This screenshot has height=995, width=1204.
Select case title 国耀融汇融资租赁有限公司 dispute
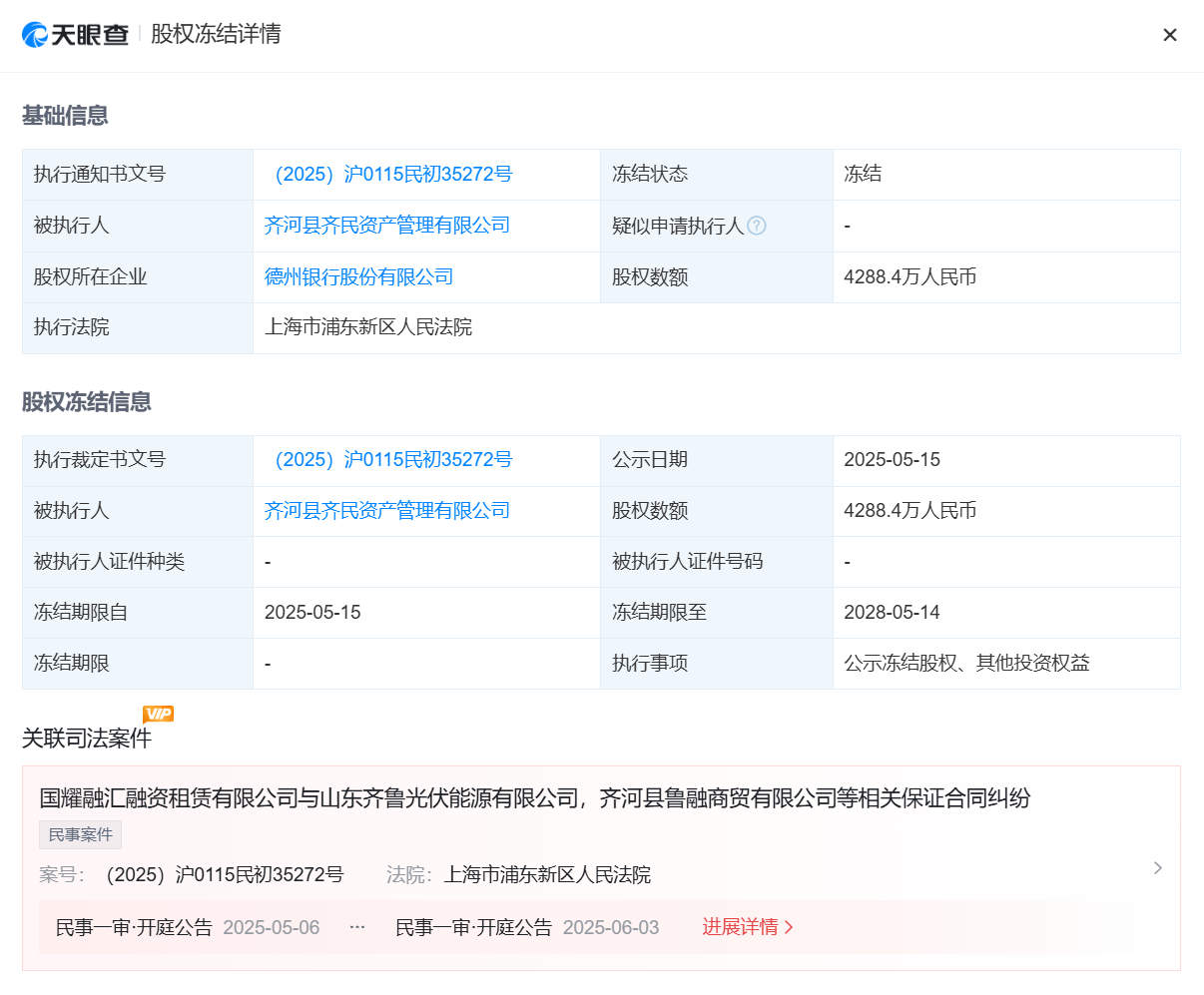tap(535, 798)
